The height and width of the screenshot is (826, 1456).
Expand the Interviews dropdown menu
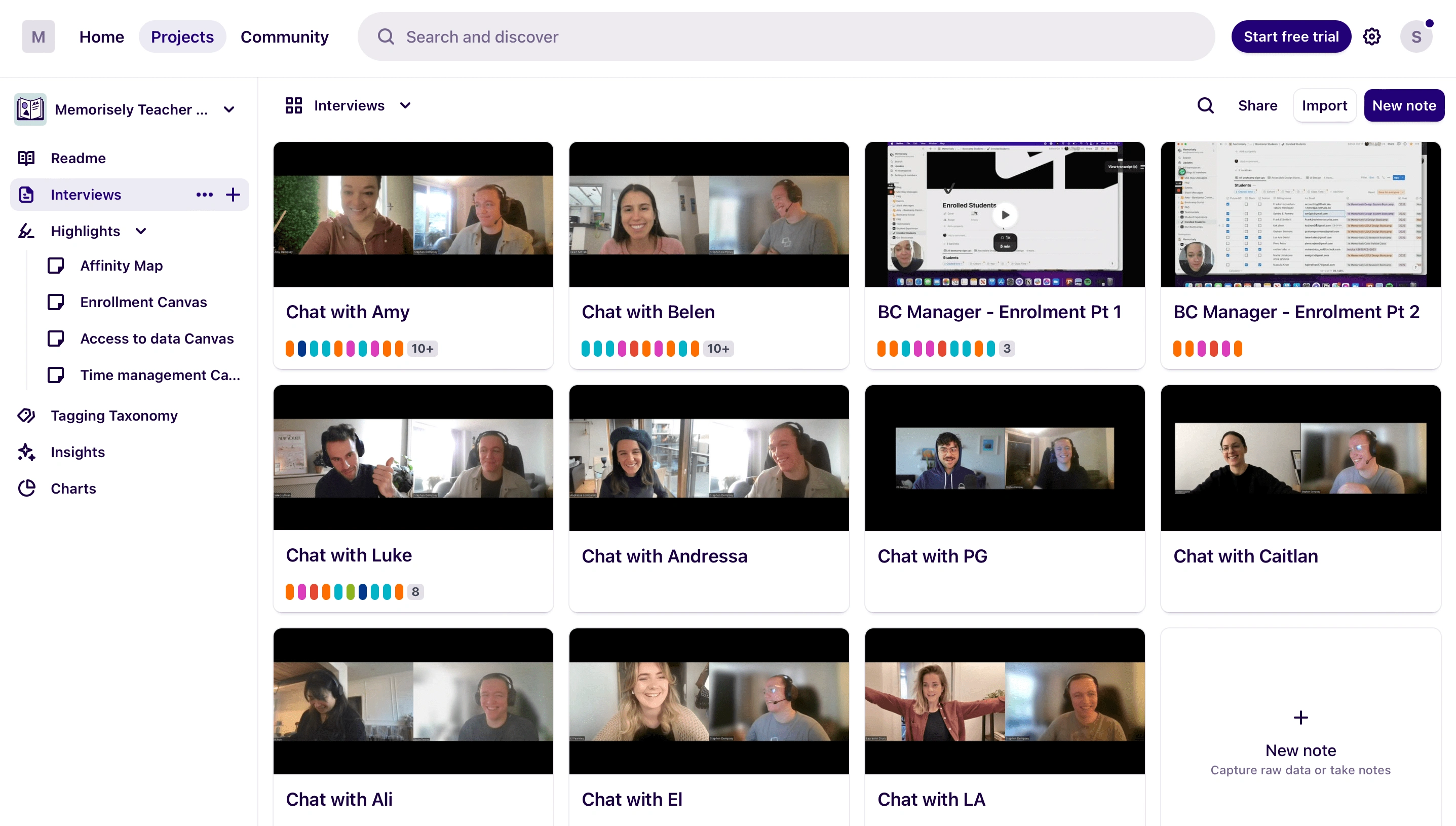406,105
